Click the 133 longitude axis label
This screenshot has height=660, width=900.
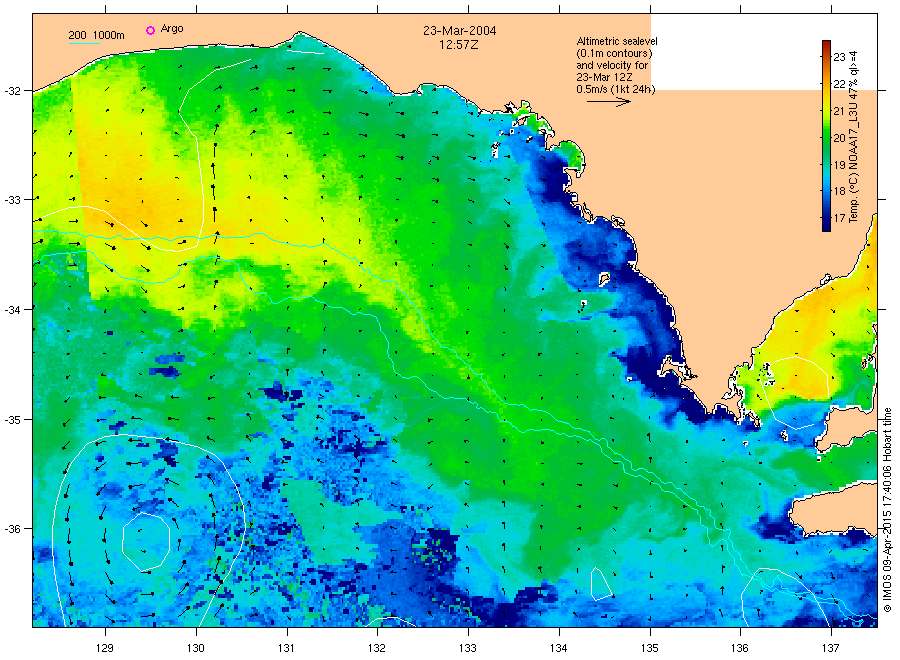pyautogui.click(x=468, y=648)
